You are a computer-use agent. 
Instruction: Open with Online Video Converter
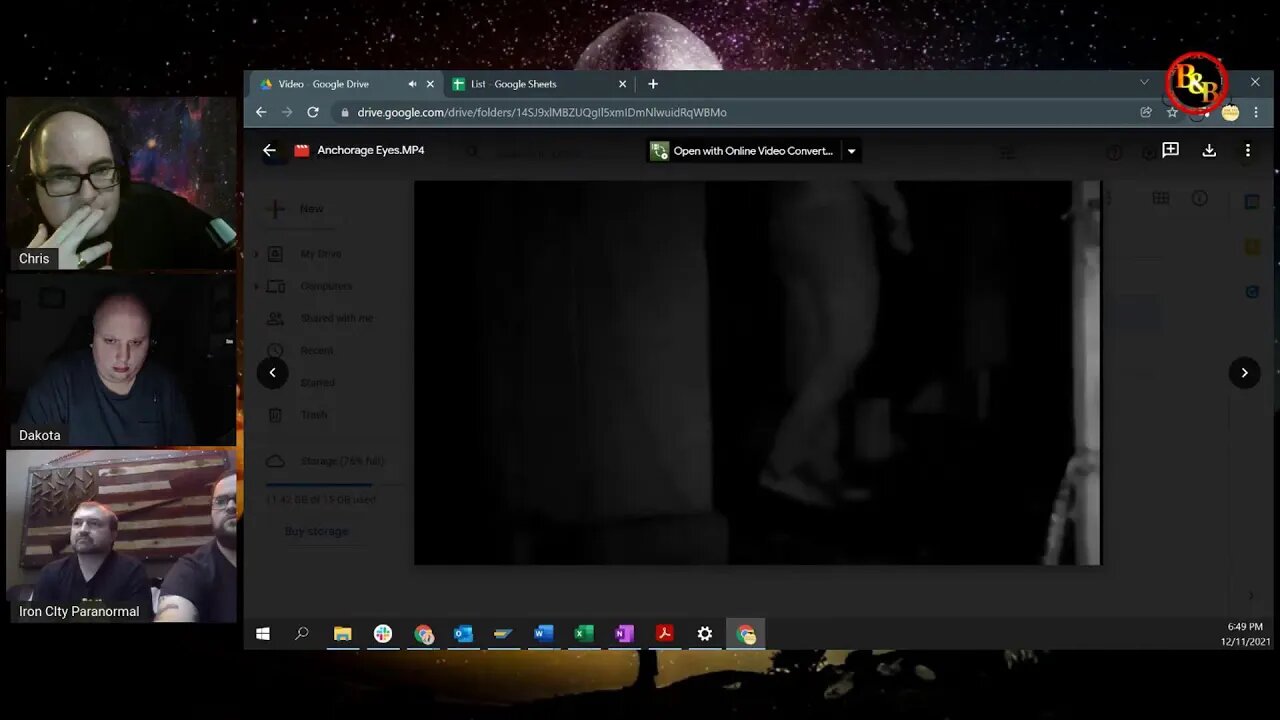click(x=742, y=151)
